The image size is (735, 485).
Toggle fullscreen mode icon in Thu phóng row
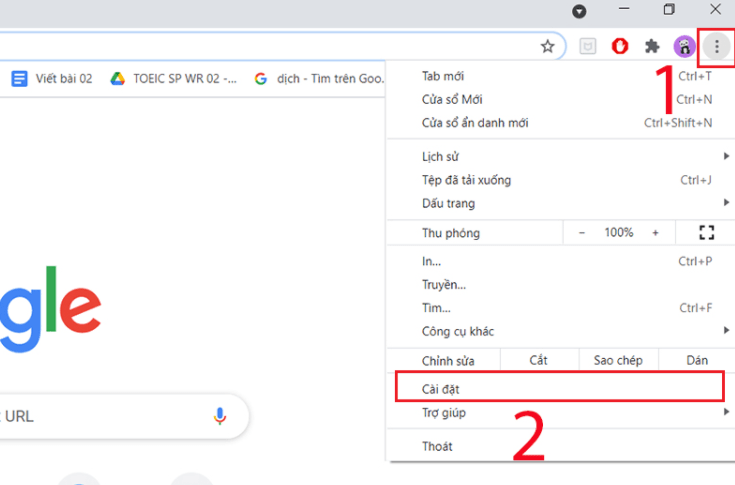tap(706, 232)
